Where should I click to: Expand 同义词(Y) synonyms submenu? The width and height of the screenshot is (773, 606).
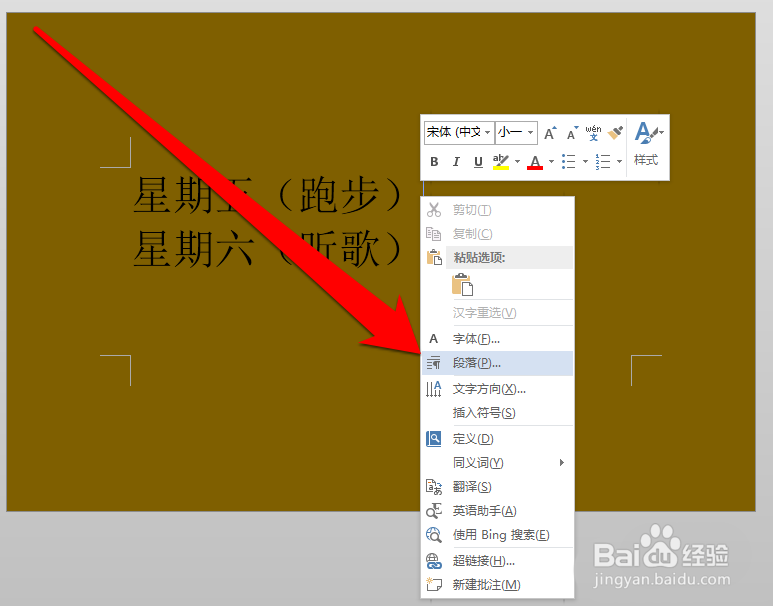click(498, 463)
